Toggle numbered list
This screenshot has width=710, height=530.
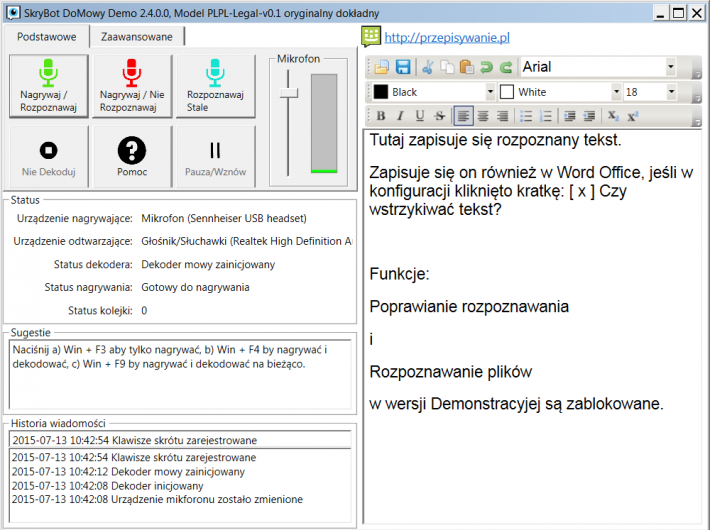click(x=545, y=116)
